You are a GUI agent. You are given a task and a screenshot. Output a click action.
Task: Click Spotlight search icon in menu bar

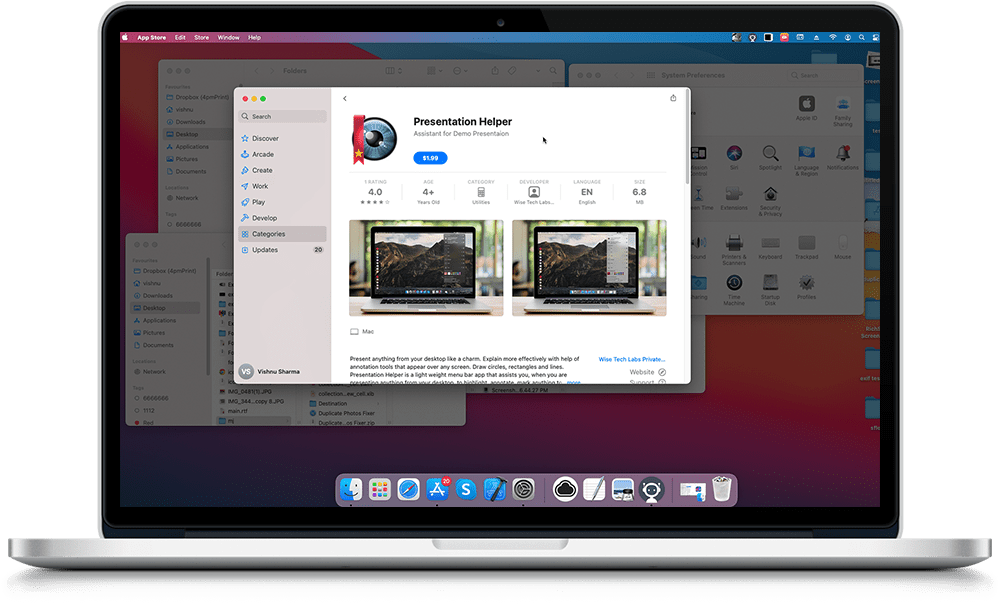(862, 38)
